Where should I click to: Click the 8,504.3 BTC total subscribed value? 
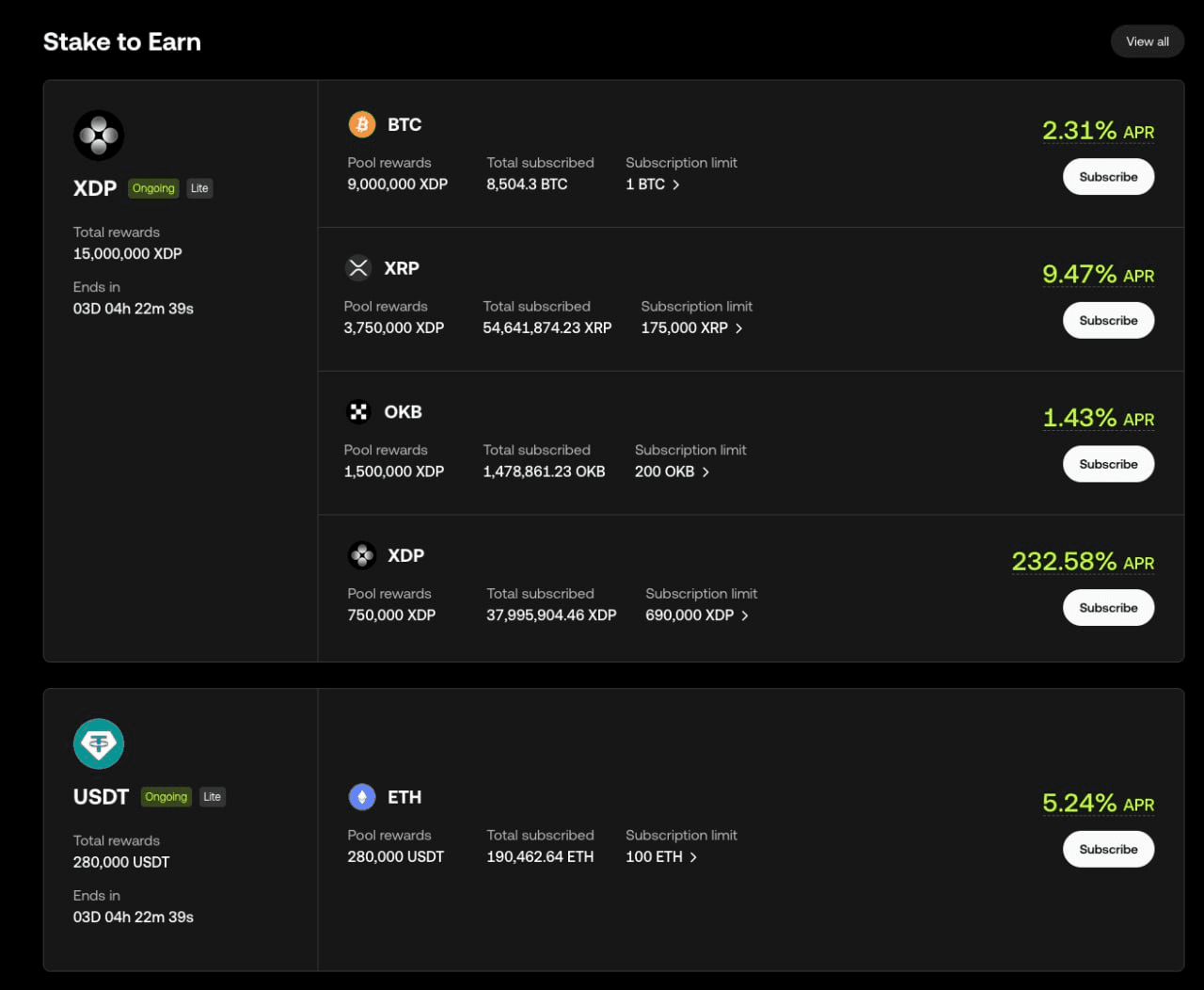pyautogui.click(x=527, y=184)
